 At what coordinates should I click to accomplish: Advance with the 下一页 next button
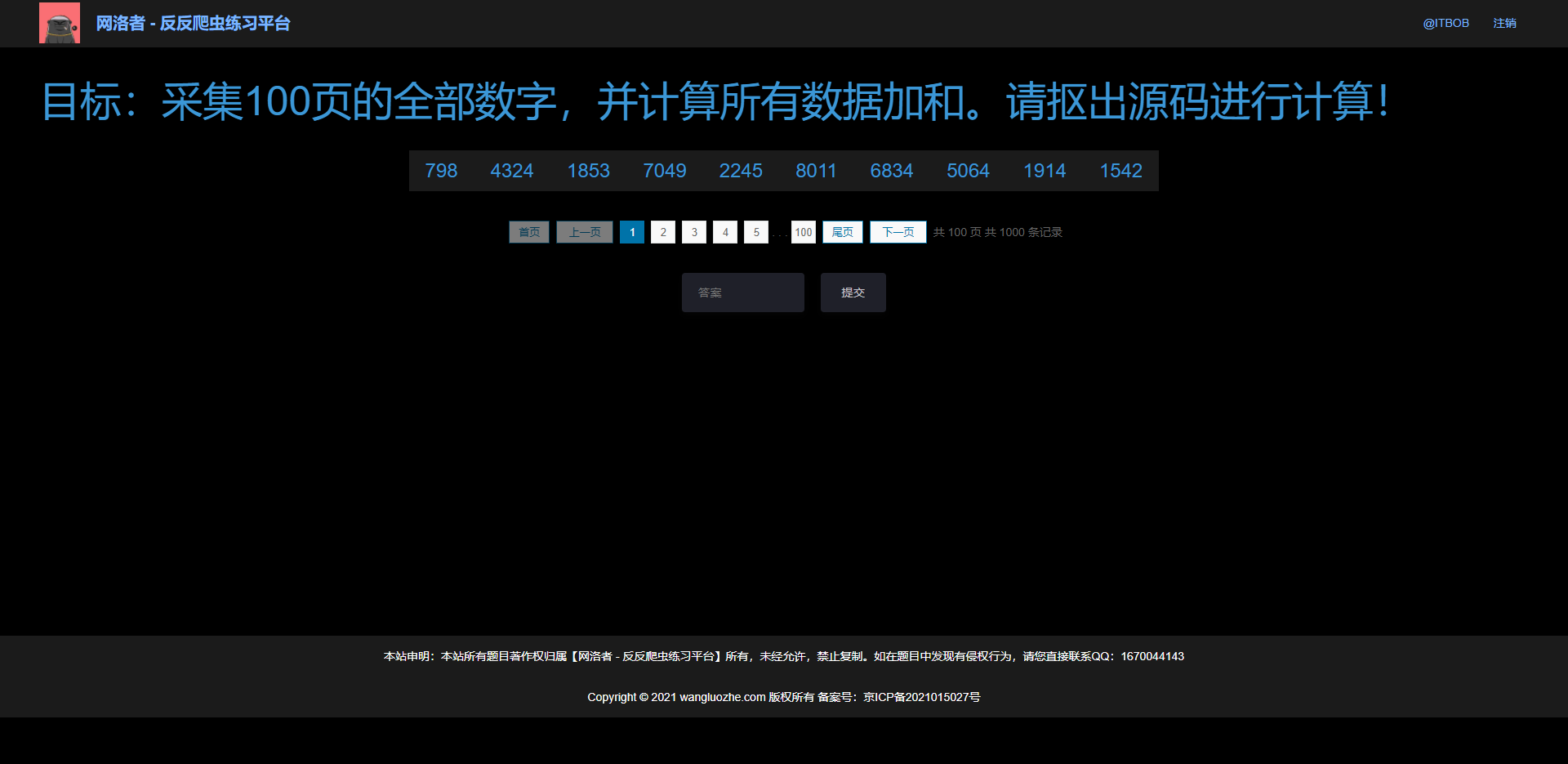point(898,232)
